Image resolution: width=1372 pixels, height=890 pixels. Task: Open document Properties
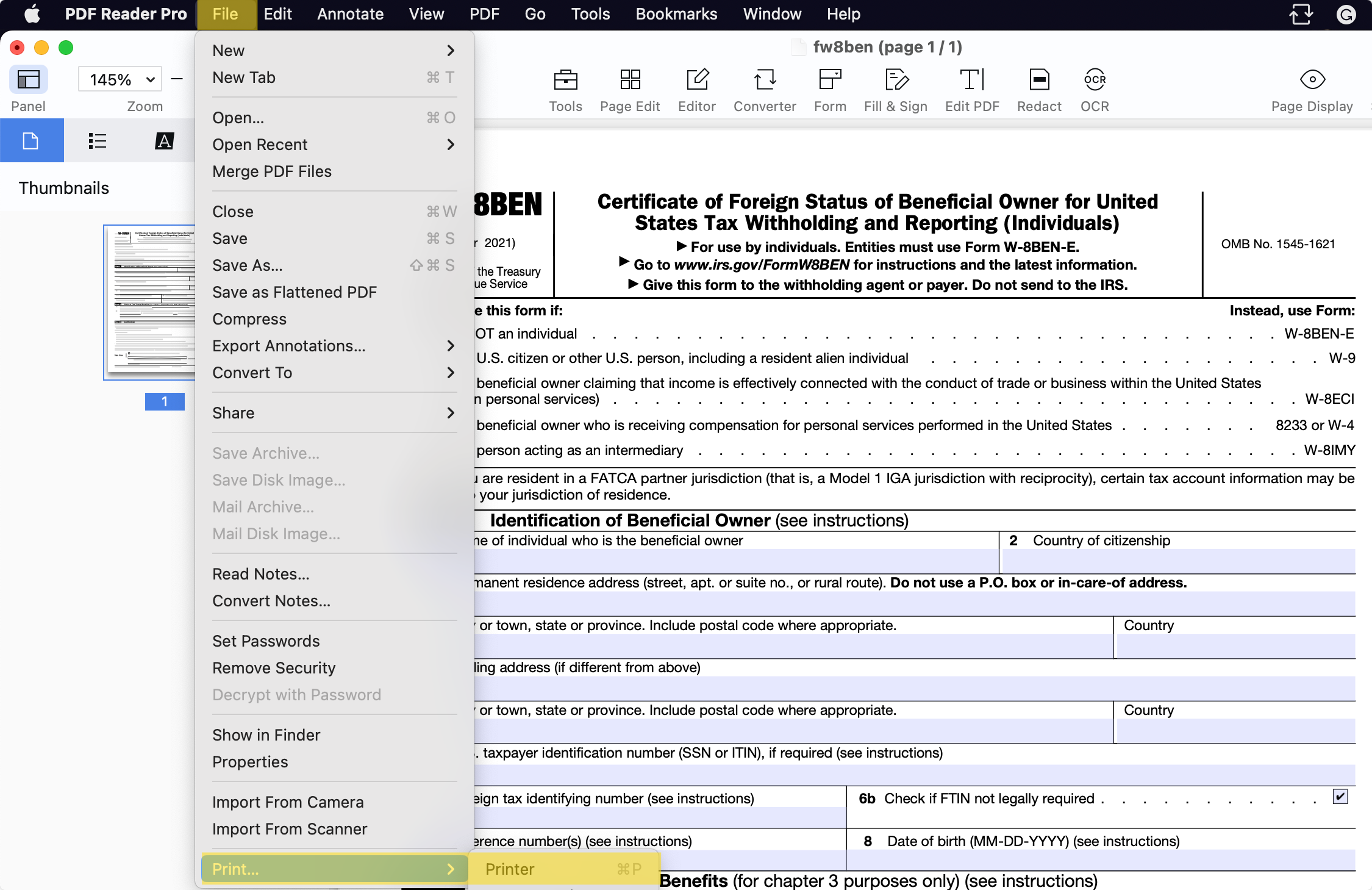click(334, 762)
